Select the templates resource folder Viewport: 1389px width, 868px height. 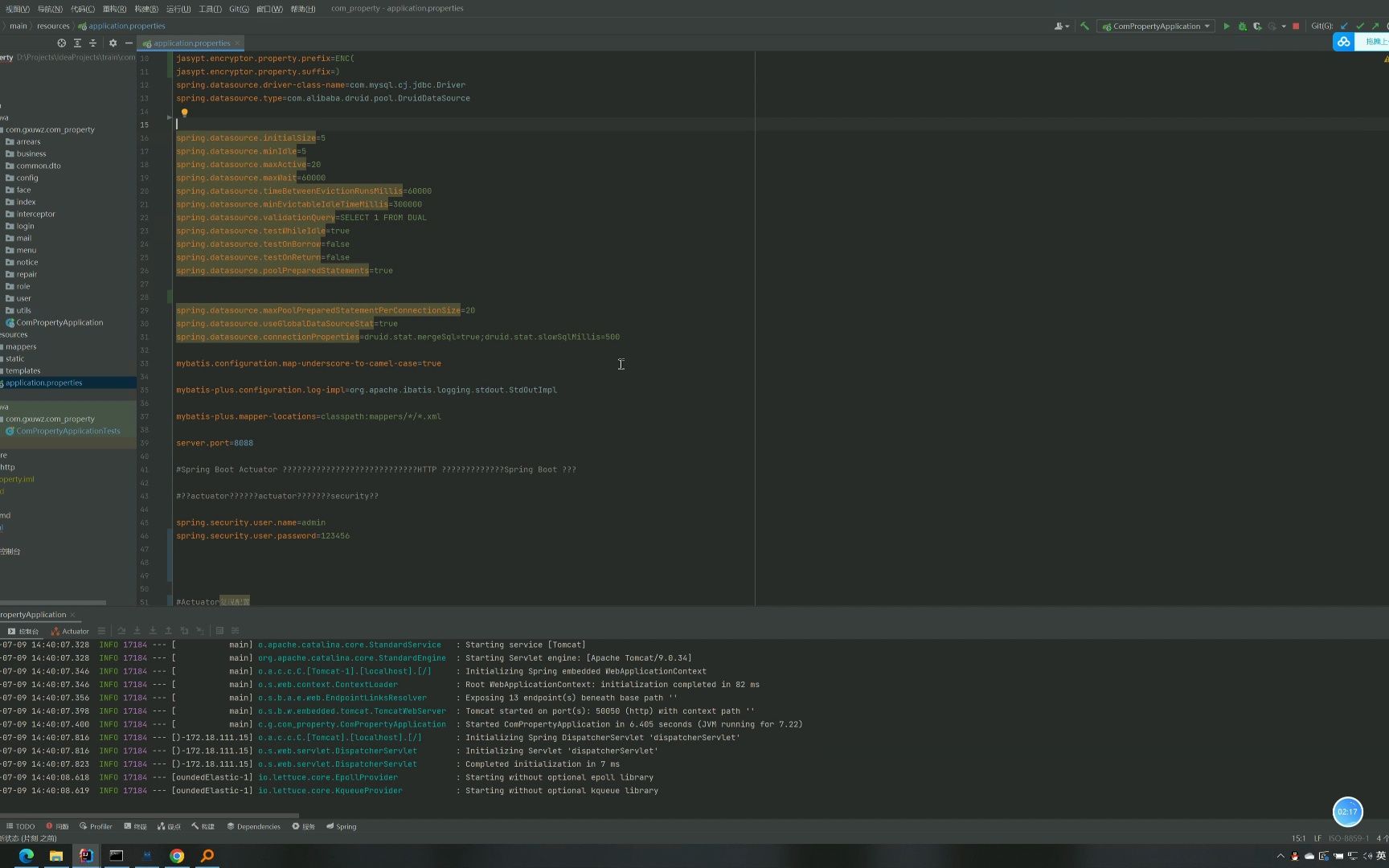(23, 371)
